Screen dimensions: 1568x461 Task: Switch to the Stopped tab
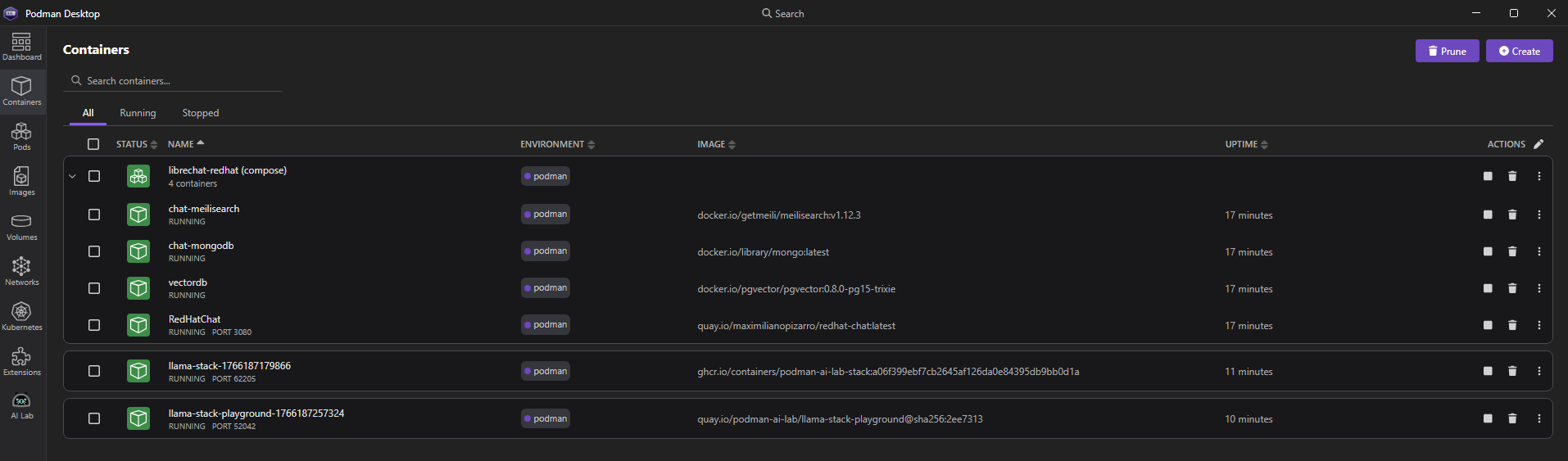[201, 113]
